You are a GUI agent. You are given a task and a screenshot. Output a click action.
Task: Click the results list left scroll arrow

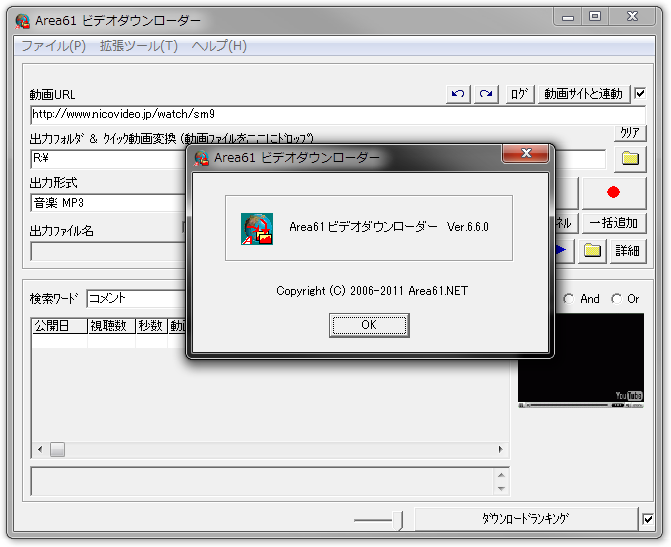(x=40, y=449)
